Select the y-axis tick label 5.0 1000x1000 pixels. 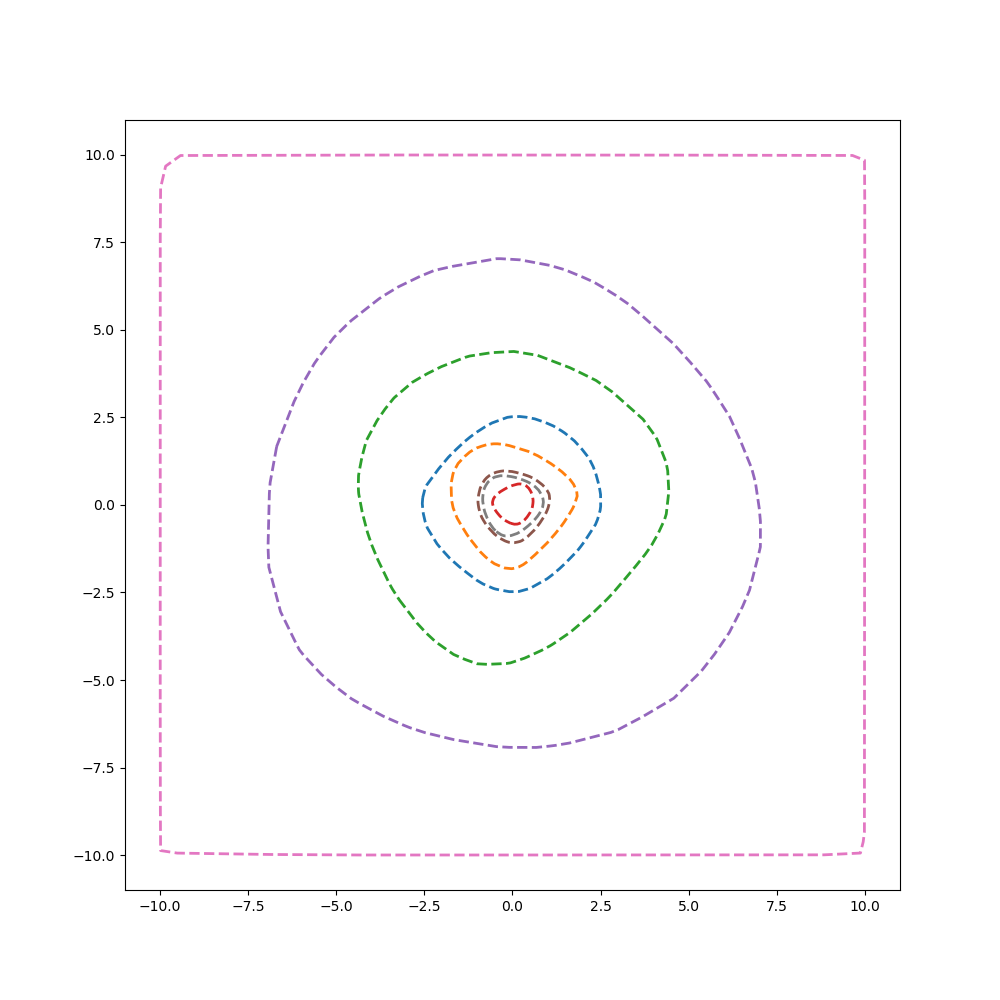pos(105,330)
